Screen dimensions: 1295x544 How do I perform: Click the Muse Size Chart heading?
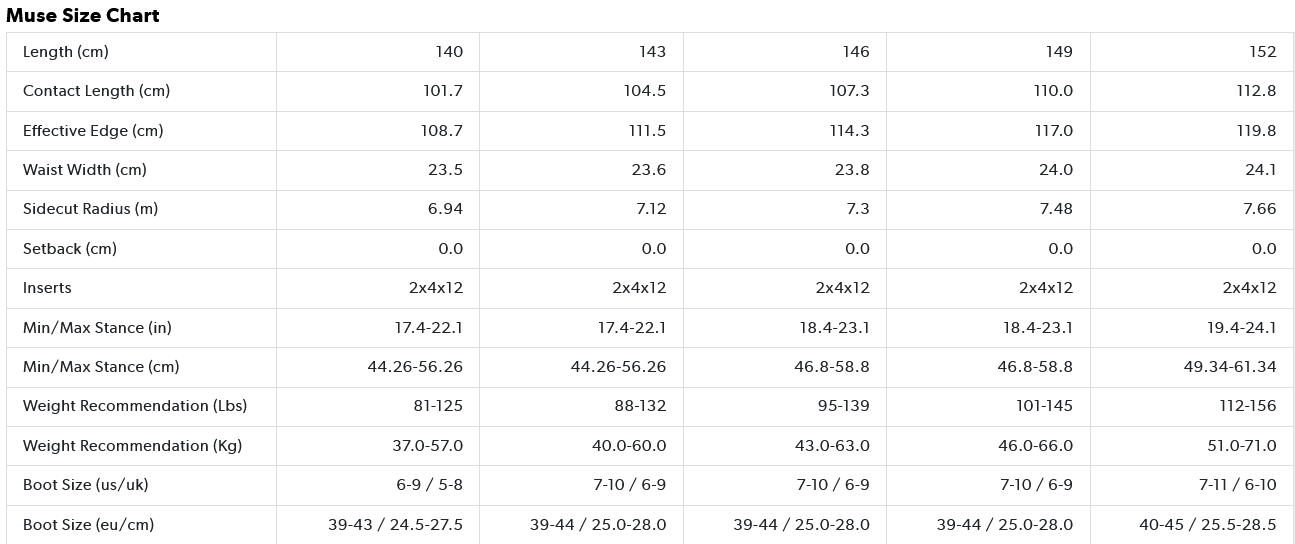pos(83,15)
